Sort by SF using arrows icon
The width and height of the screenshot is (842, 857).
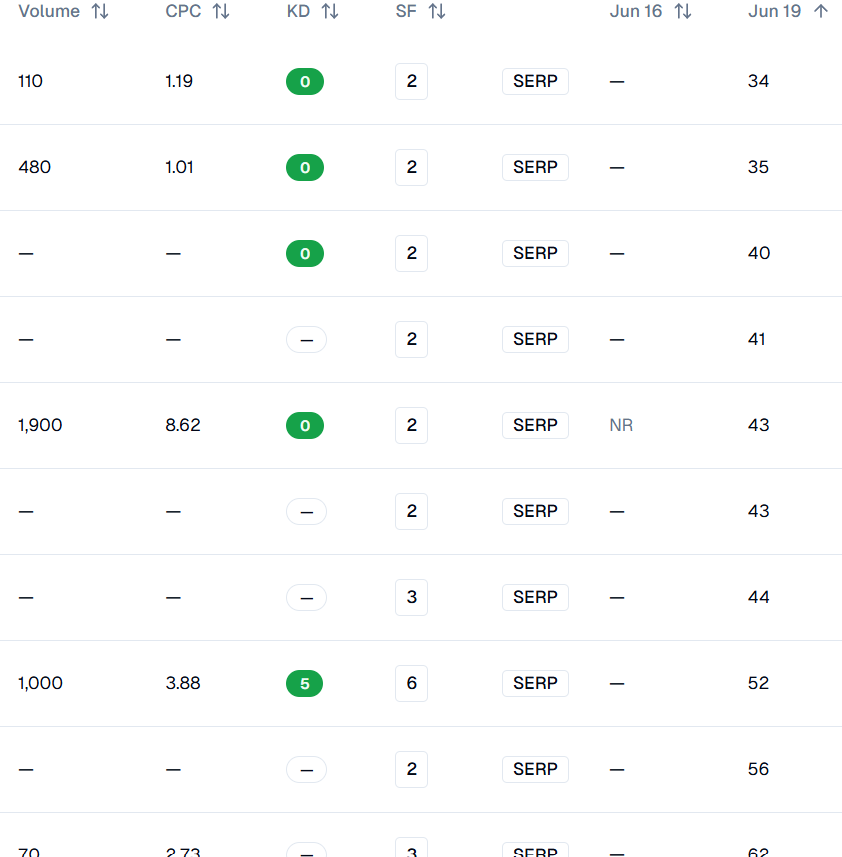point(437,11)
